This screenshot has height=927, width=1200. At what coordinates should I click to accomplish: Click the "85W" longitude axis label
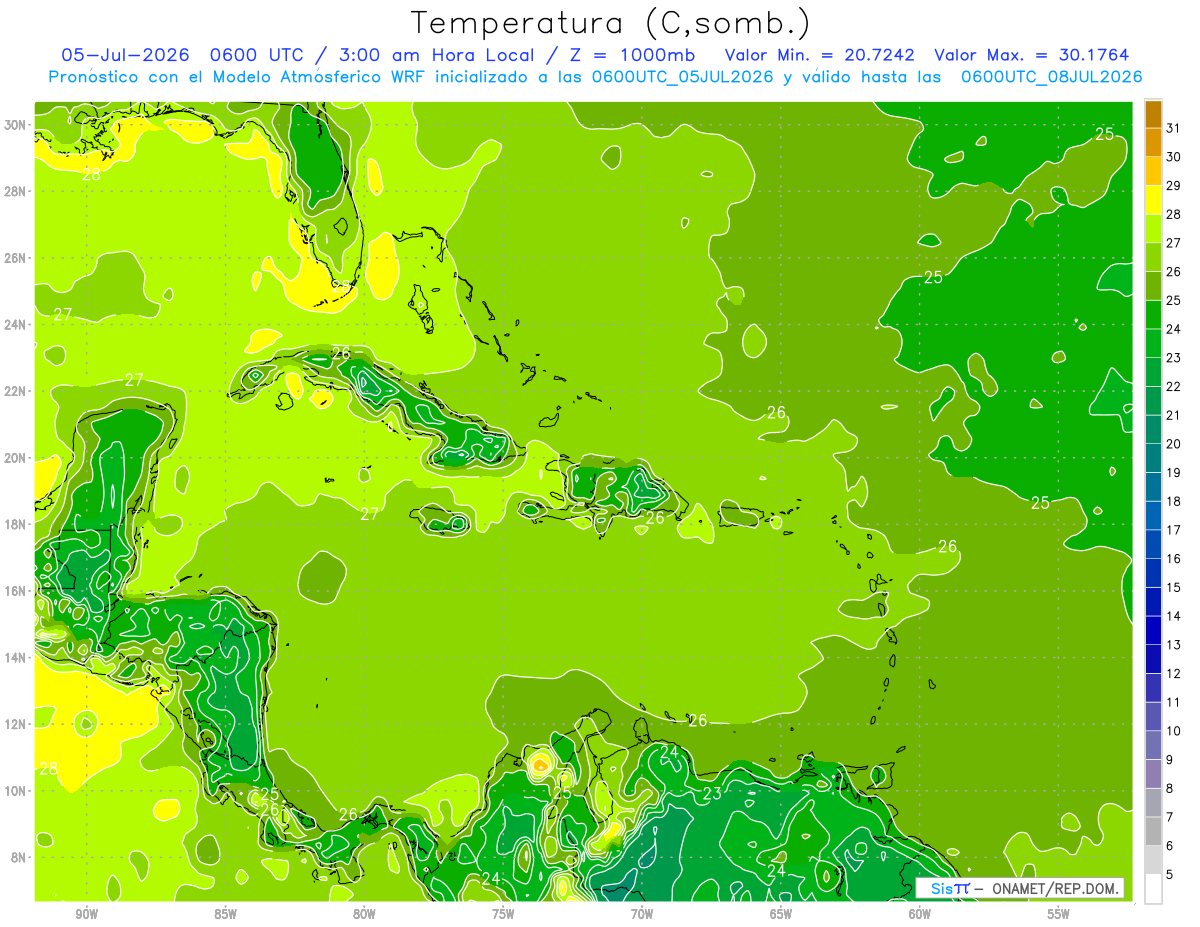click(x=225, y=914)
